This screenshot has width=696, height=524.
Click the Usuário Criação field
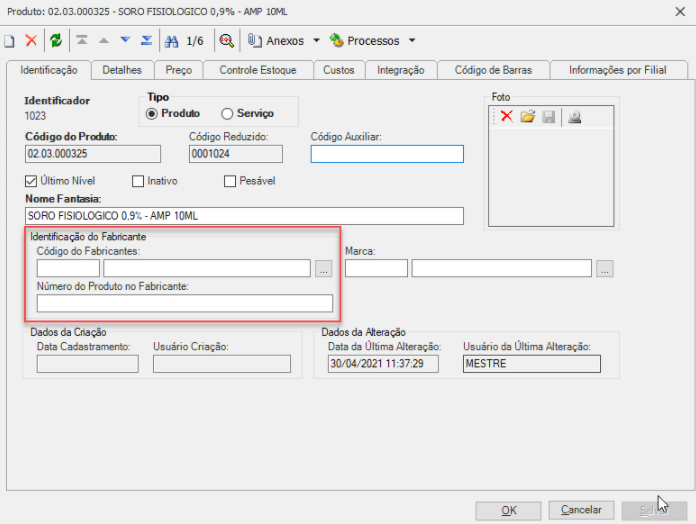point(222,364)
